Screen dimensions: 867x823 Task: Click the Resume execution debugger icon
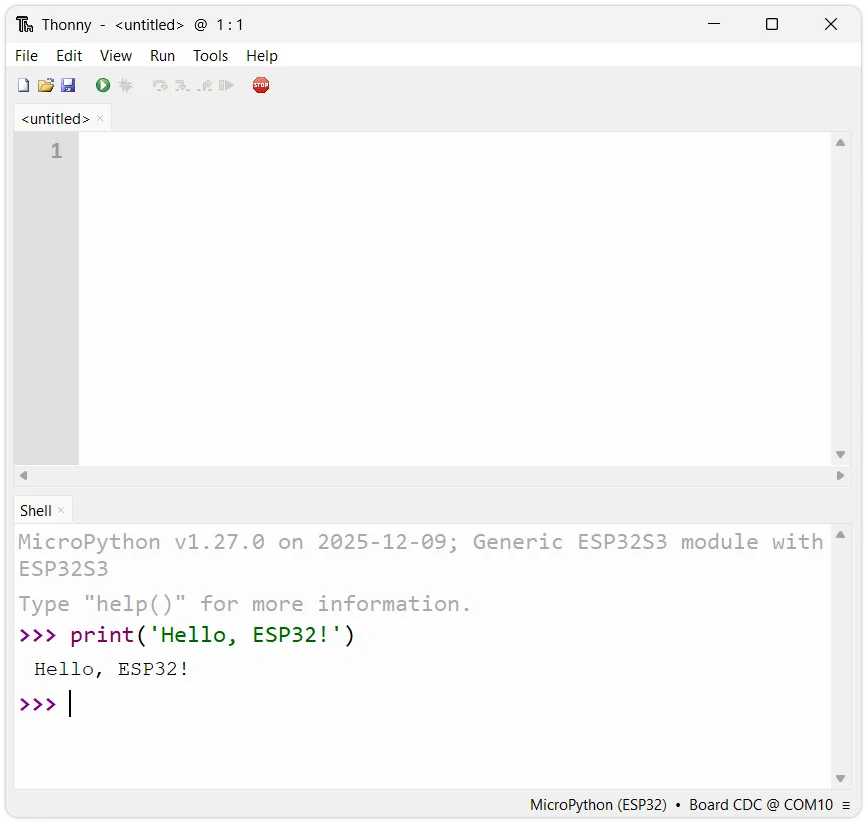coord(227,86)
